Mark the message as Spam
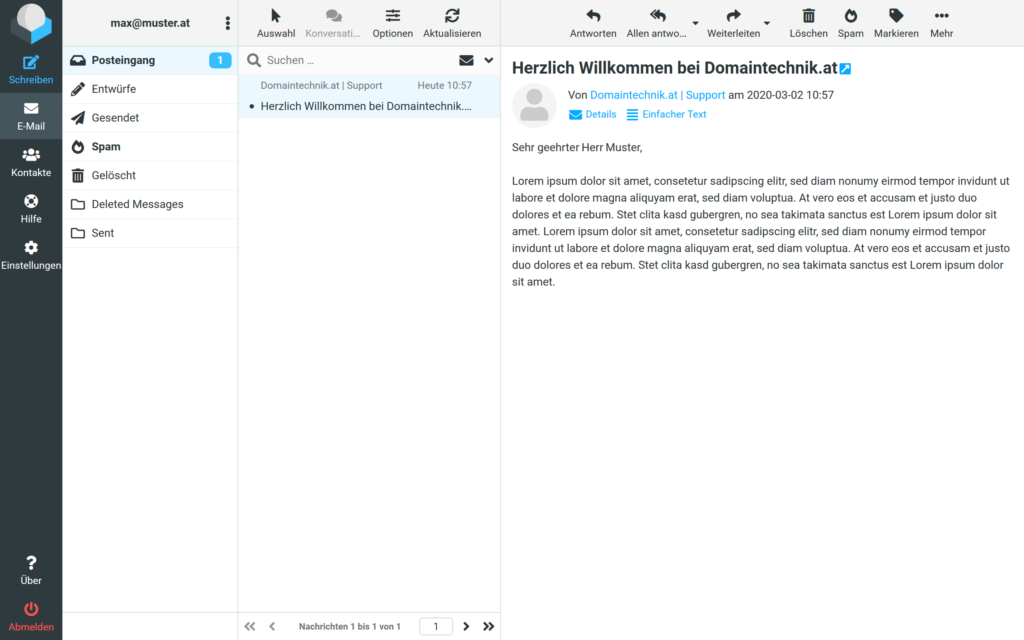The height and width of the screenshot is (640, 1024). (850, 16)
